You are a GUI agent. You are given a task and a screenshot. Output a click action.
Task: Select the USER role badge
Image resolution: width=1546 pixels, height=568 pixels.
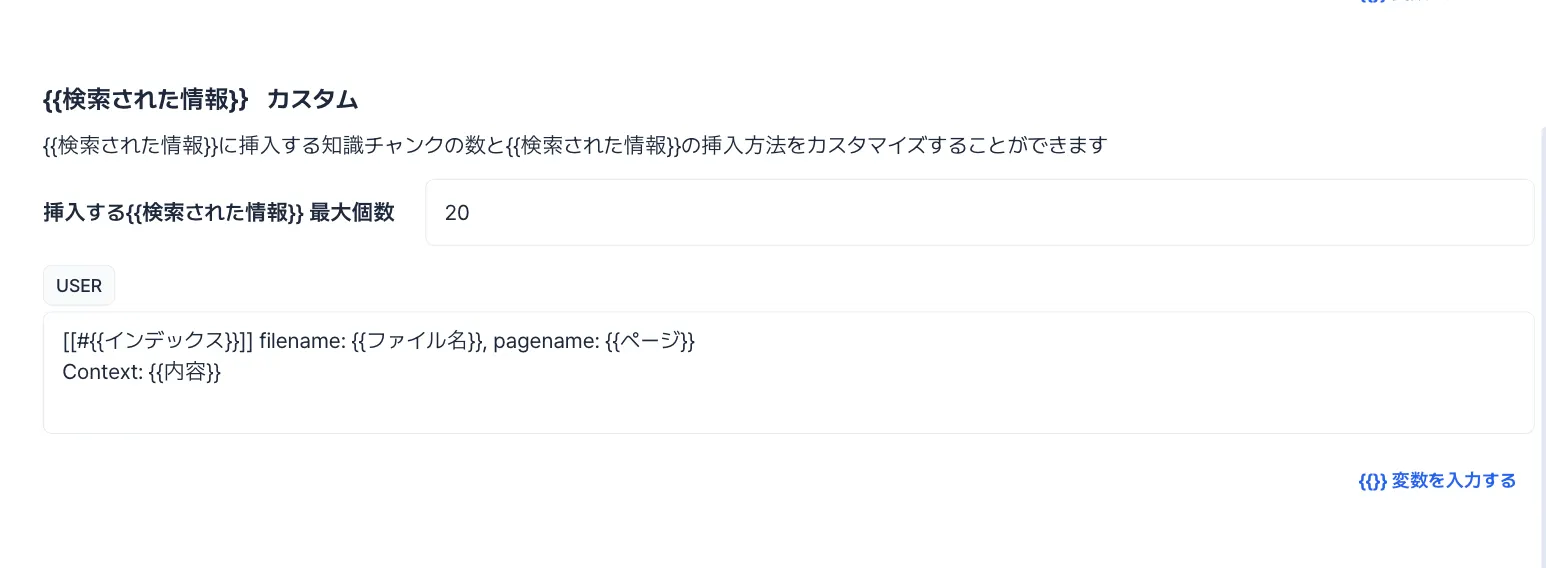coord(79,286)
